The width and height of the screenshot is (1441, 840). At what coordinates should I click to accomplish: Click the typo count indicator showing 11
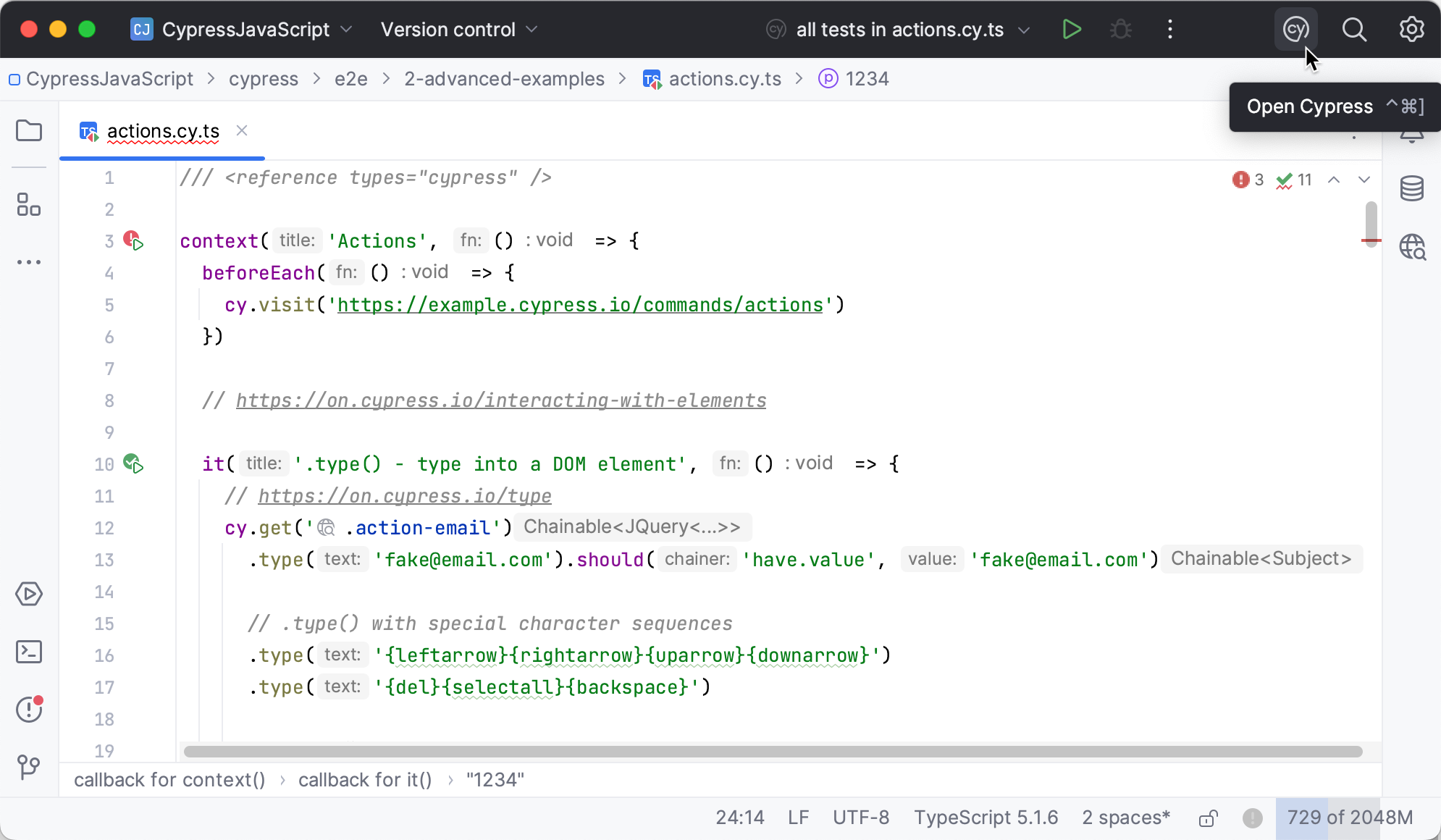click(1294, 180)
